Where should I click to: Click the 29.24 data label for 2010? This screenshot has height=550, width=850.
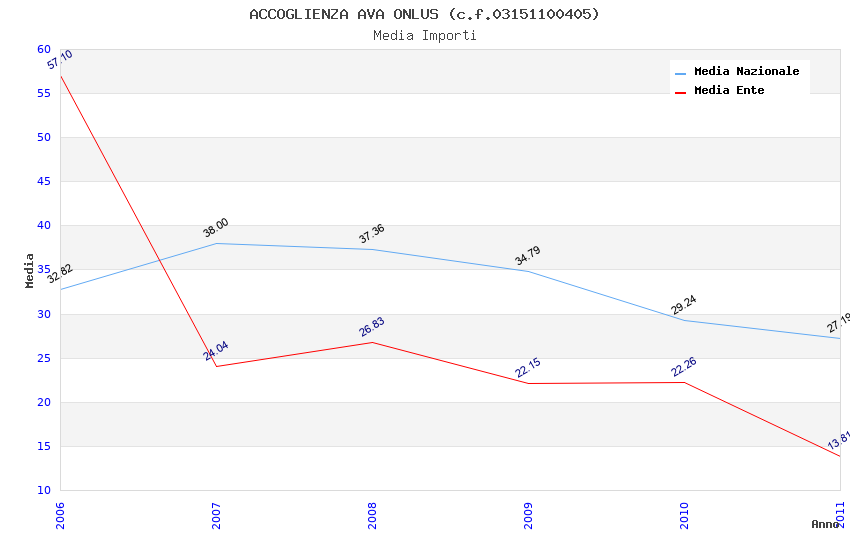[x=684, y=305]
